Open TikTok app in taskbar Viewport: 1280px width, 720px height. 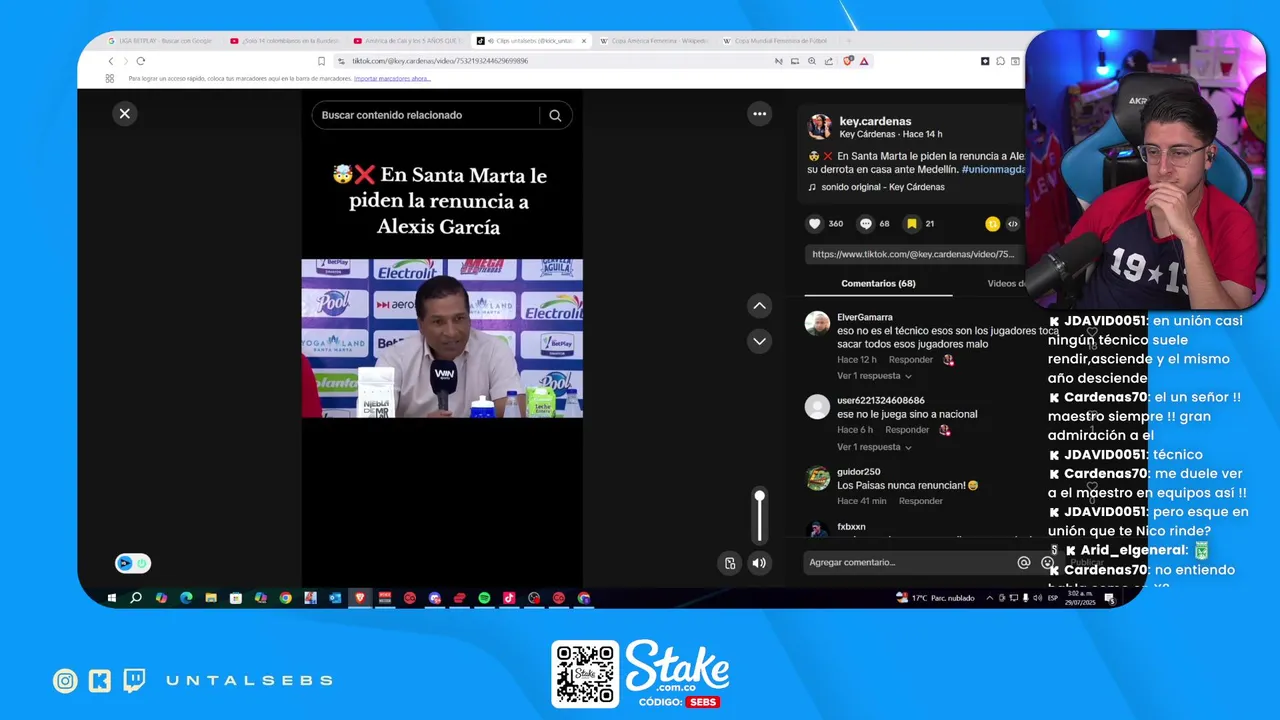pos(509,598)
